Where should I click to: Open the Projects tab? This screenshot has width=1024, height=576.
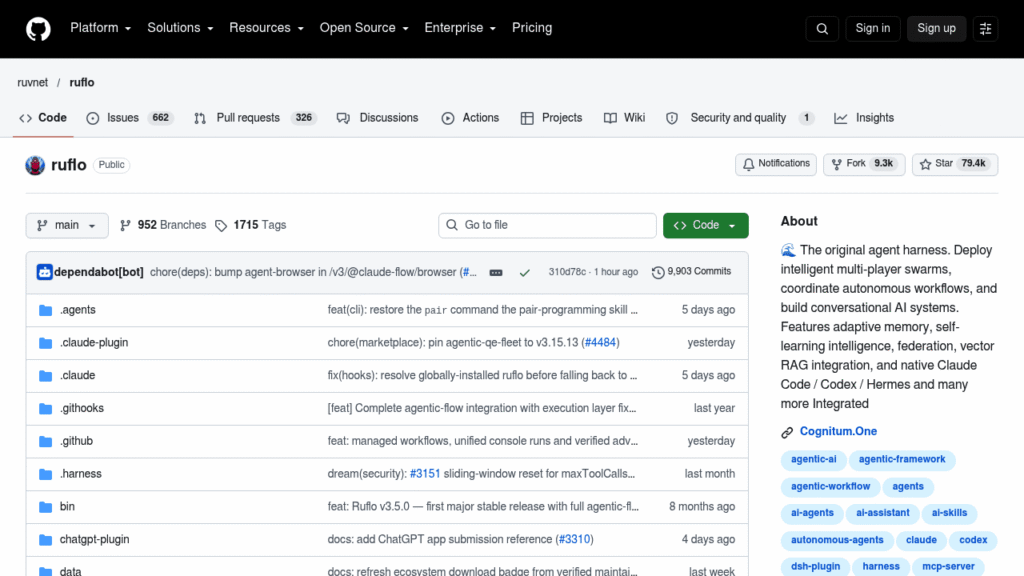pos(551,118)
